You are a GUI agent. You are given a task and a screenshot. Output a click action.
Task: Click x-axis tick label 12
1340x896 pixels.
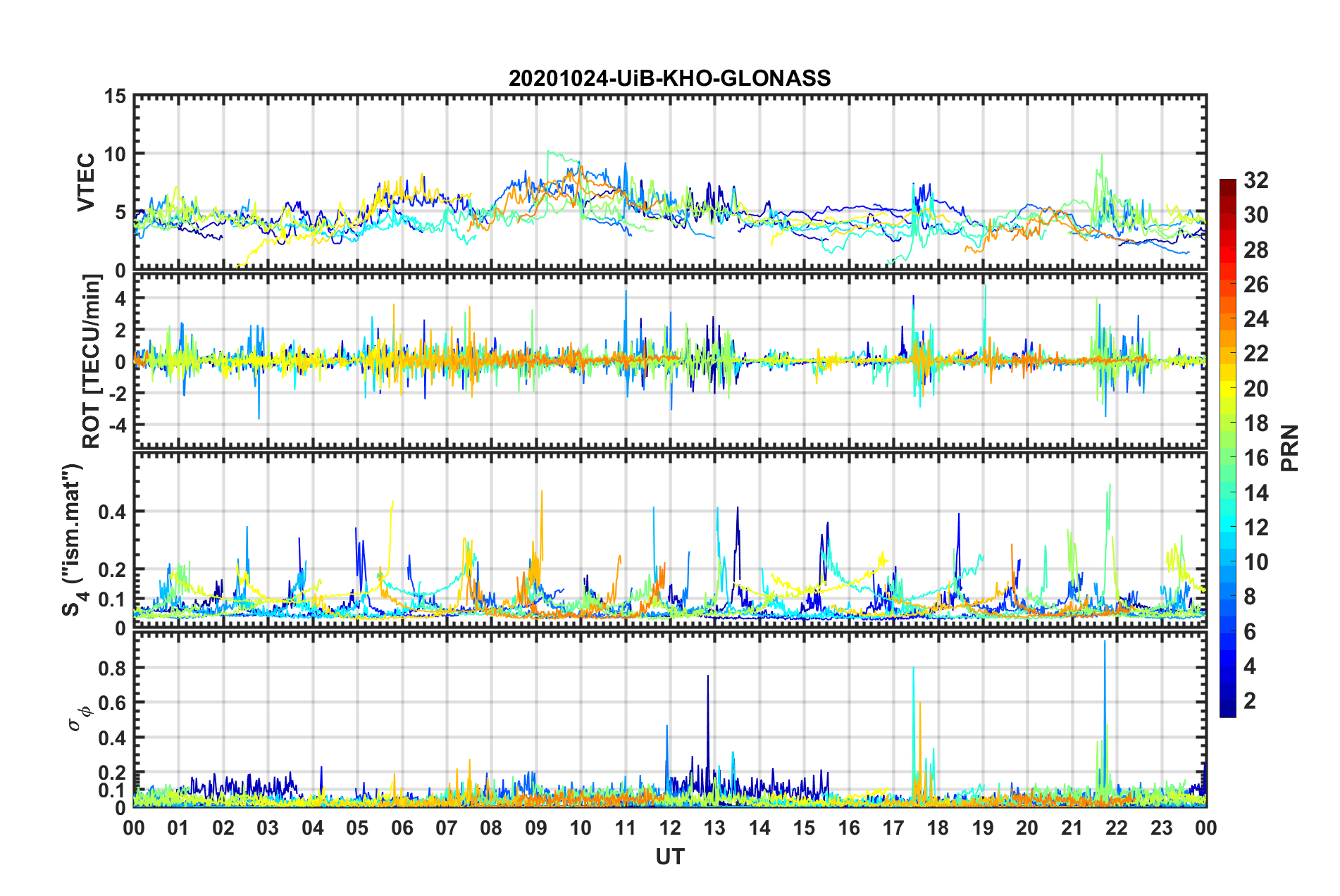pyautogui.click(x=670, y=828)
